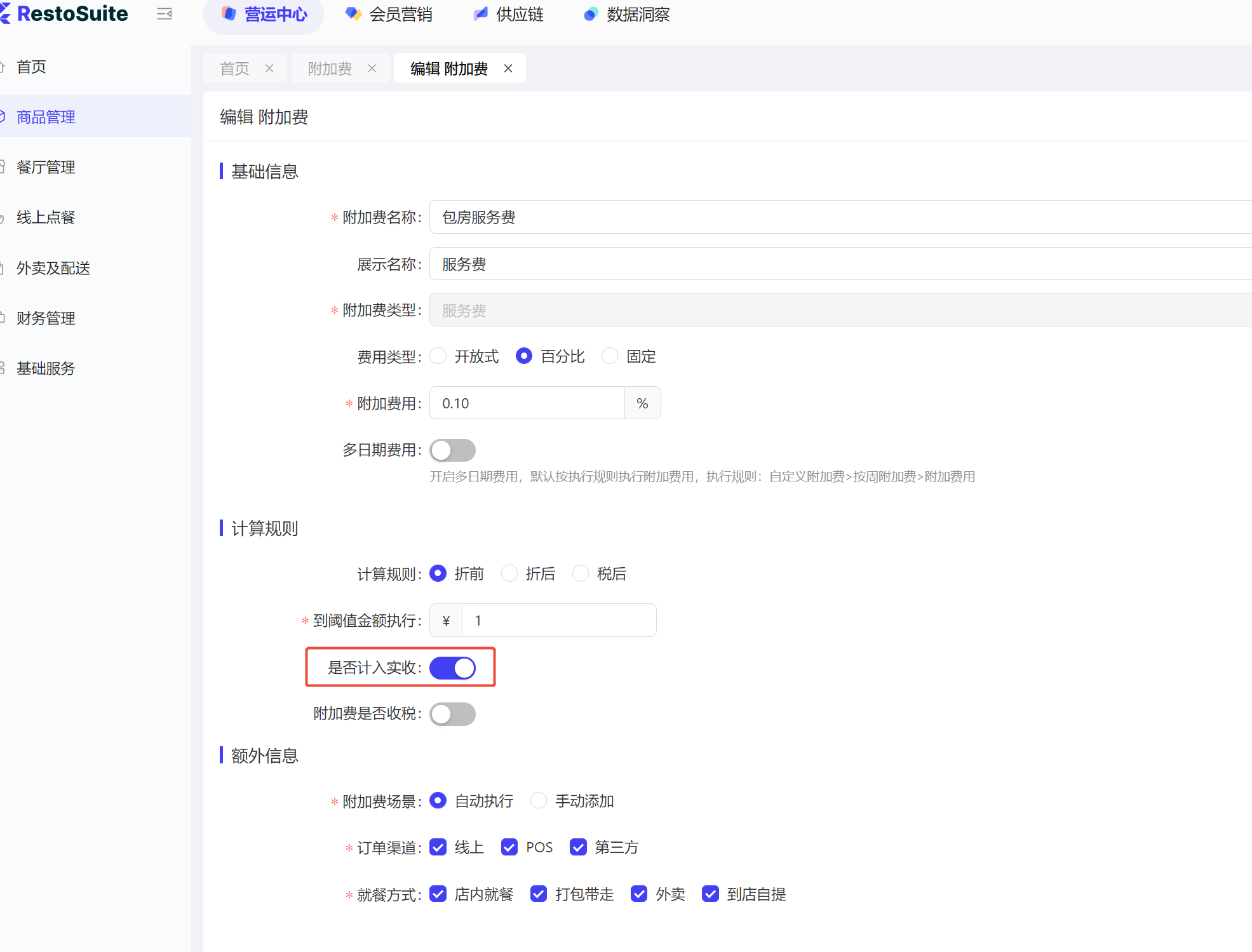Screen dimensions: 1252x952
Task: Switch to the 附加费 tab
Action: 330,69
